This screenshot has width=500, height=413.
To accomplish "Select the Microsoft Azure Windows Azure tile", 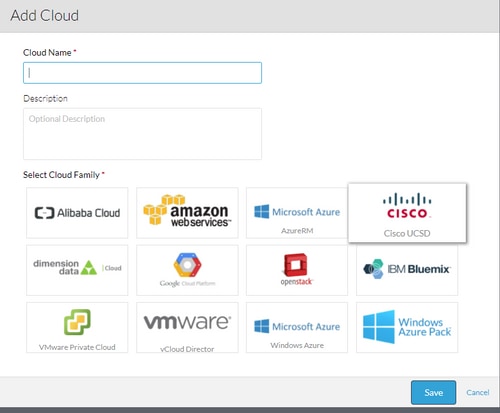I will pyautogui.click(x=297, y=327).
